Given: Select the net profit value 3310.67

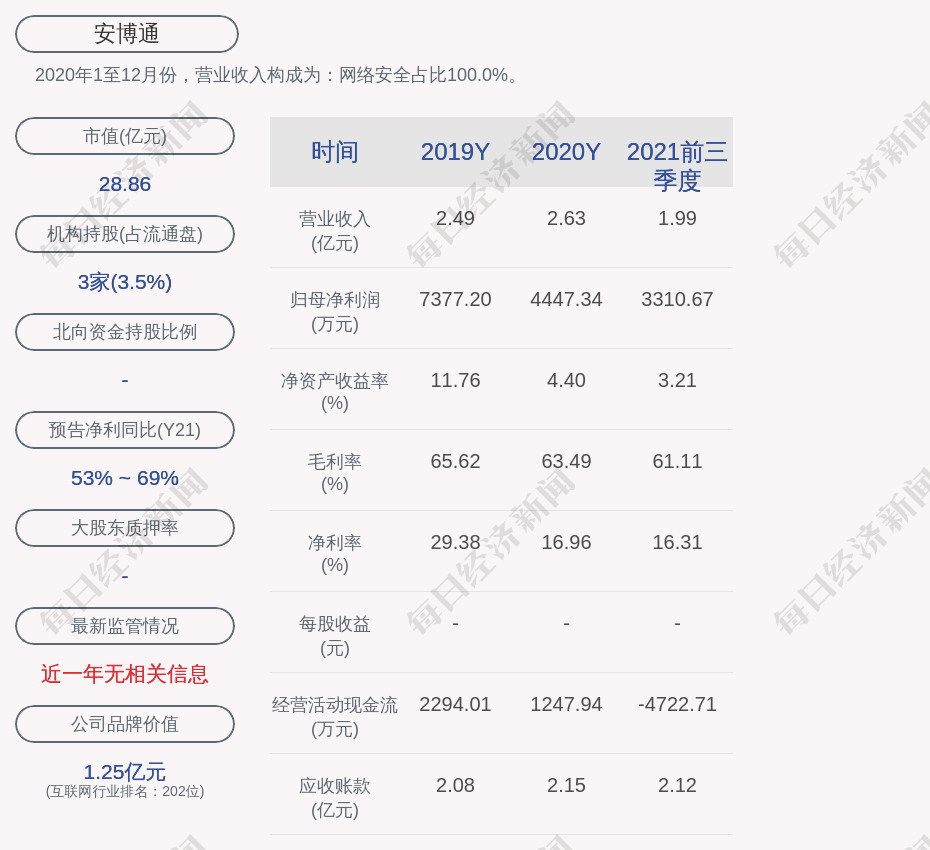Looking at the screenshot, I should click(x=677, y=299).
